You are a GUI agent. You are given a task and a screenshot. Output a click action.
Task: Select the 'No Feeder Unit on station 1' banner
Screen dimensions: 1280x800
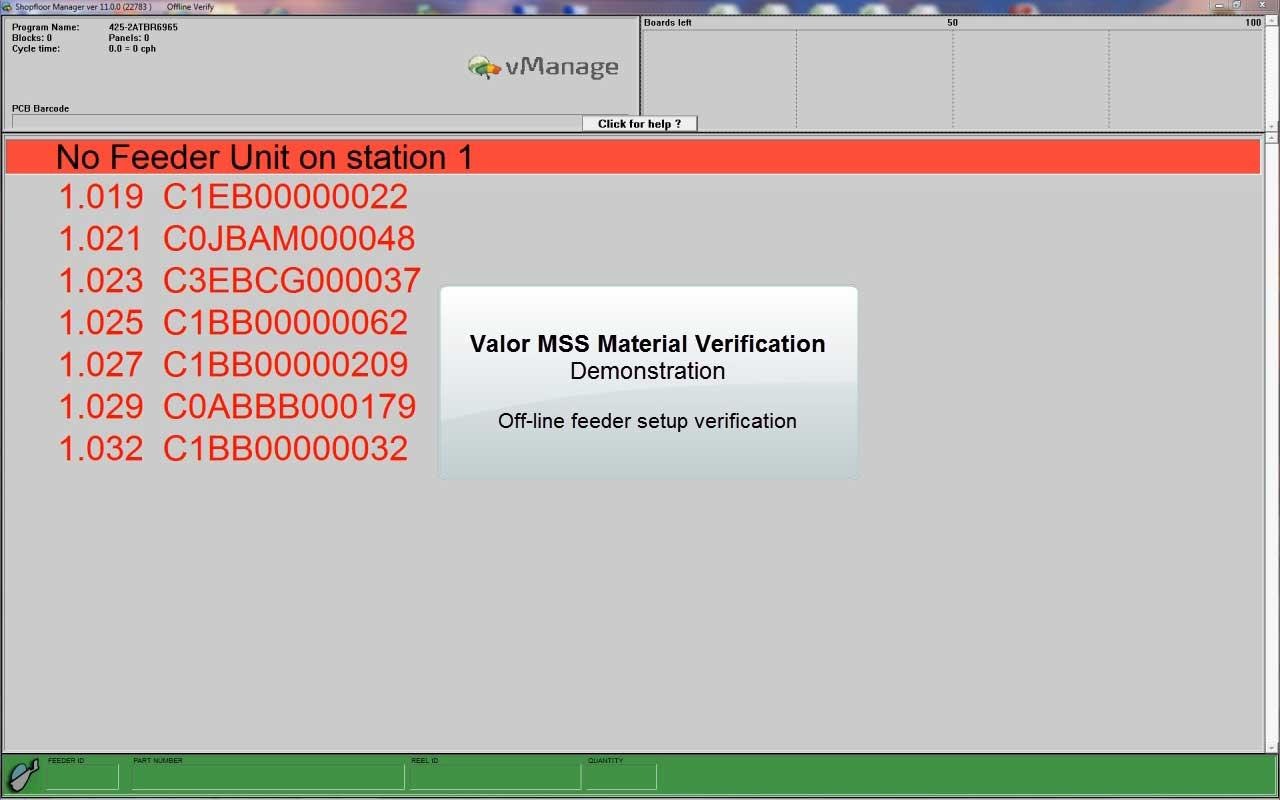pyautogui.click(x=632, y=157)
